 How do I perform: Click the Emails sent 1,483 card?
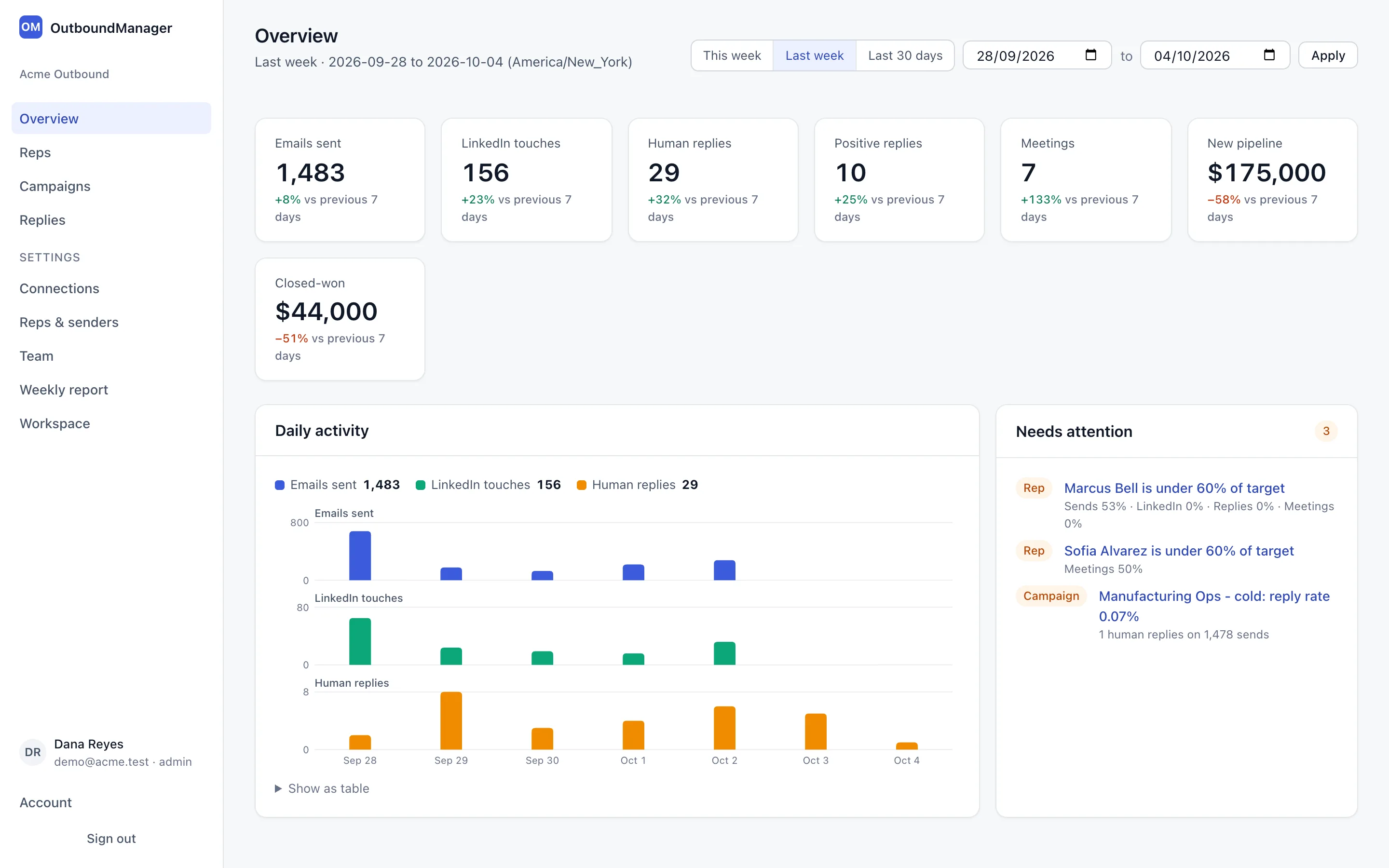(340, 180)
